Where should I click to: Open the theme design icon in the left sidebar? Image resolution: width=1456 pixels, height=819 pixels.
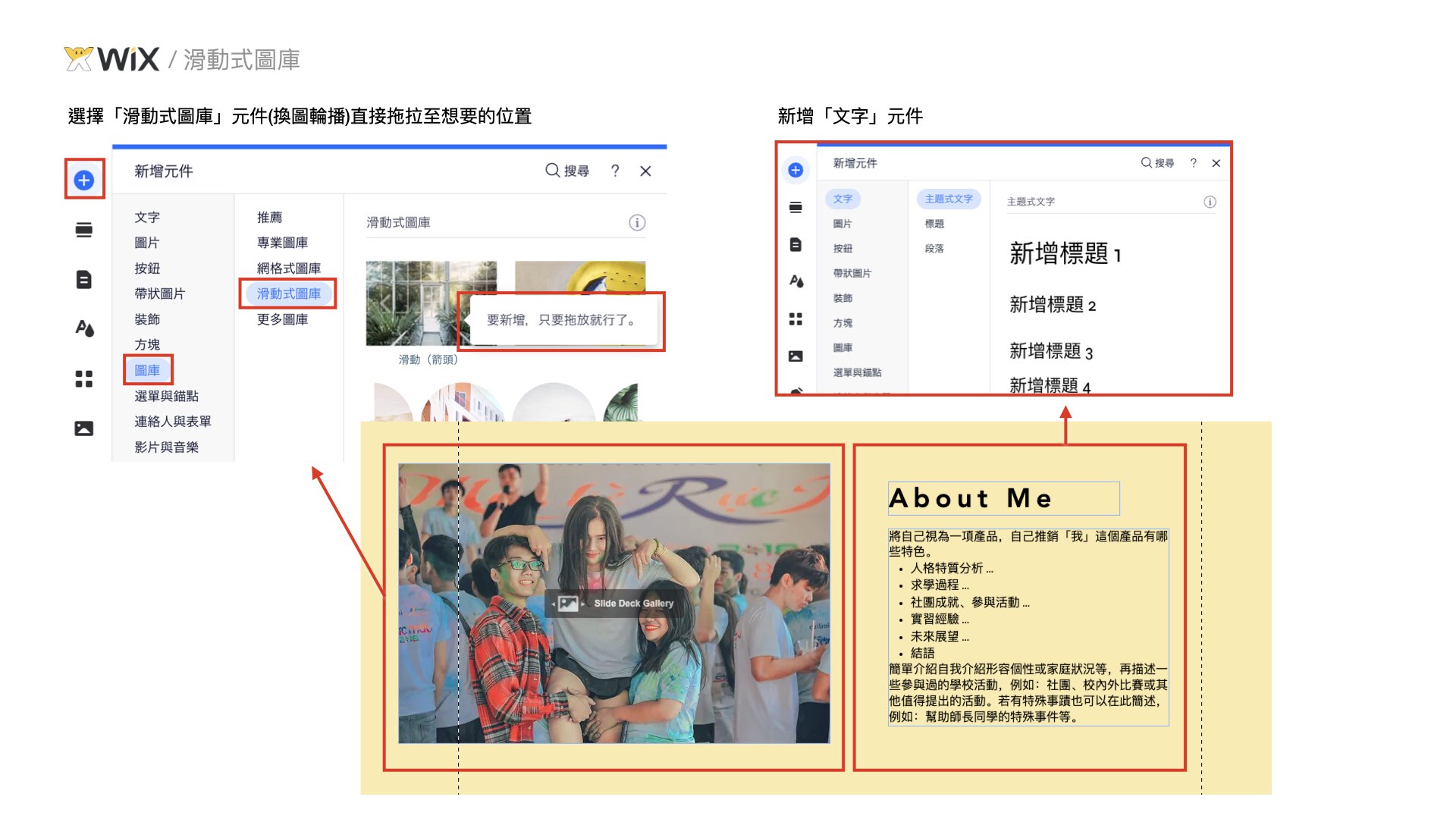[84, 328]
